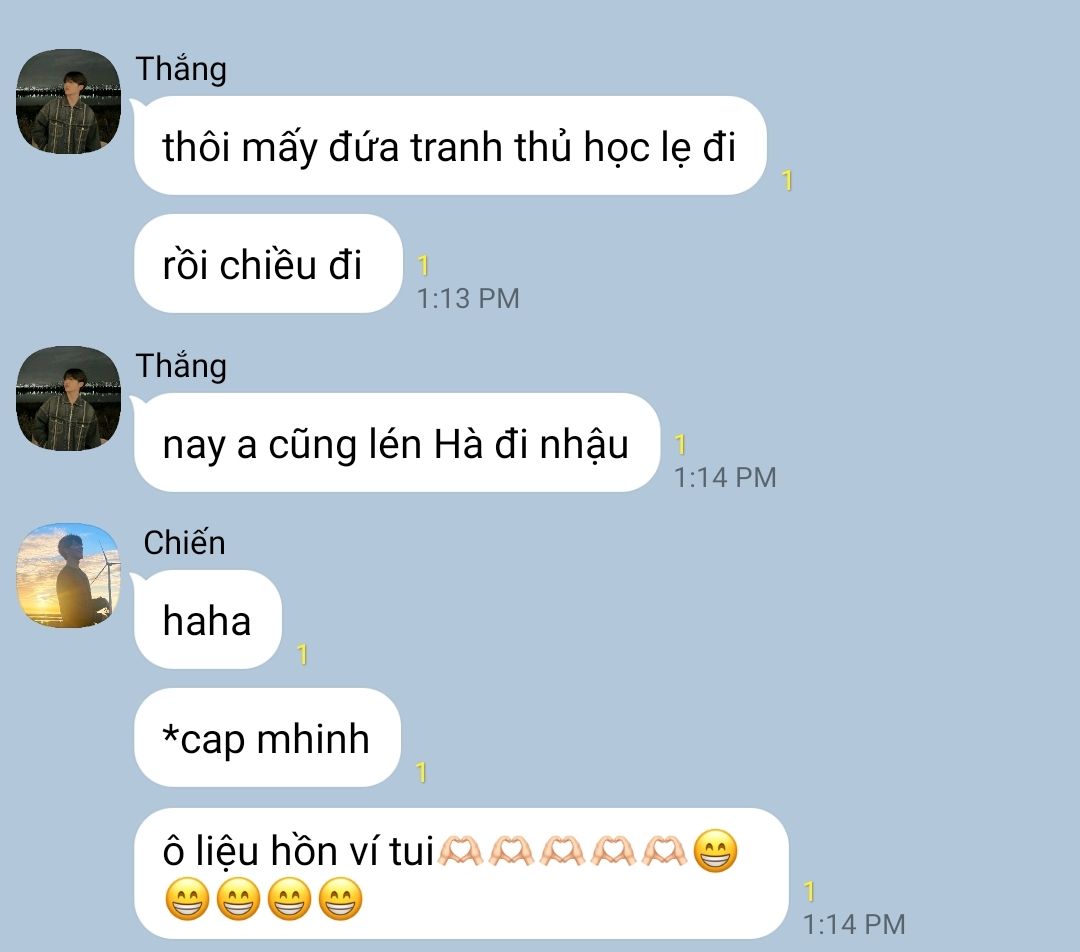Click grinning emoji at end of first line
The image size is (1080, 952).
[715, 851]
